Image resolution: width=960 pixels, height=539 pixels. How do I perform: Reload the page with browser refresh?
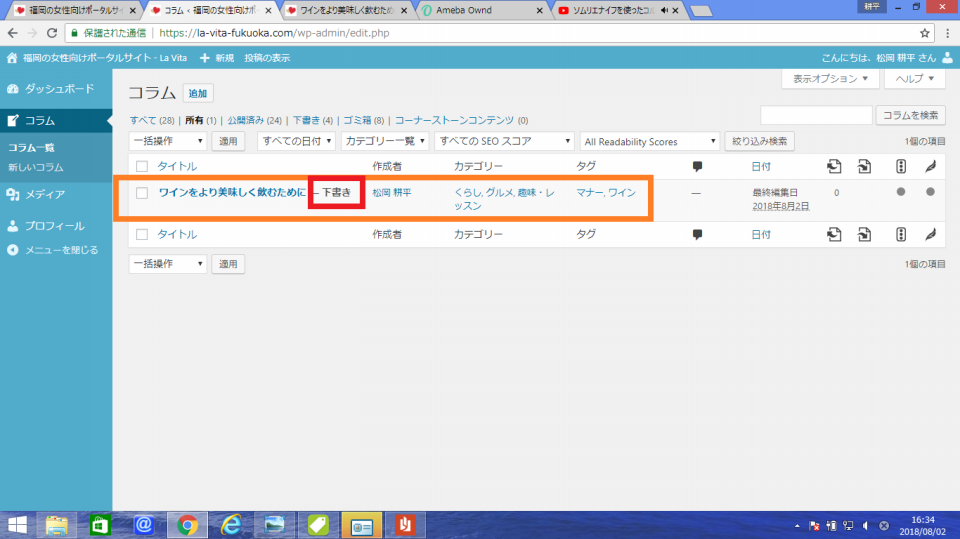tap(52, 33)
